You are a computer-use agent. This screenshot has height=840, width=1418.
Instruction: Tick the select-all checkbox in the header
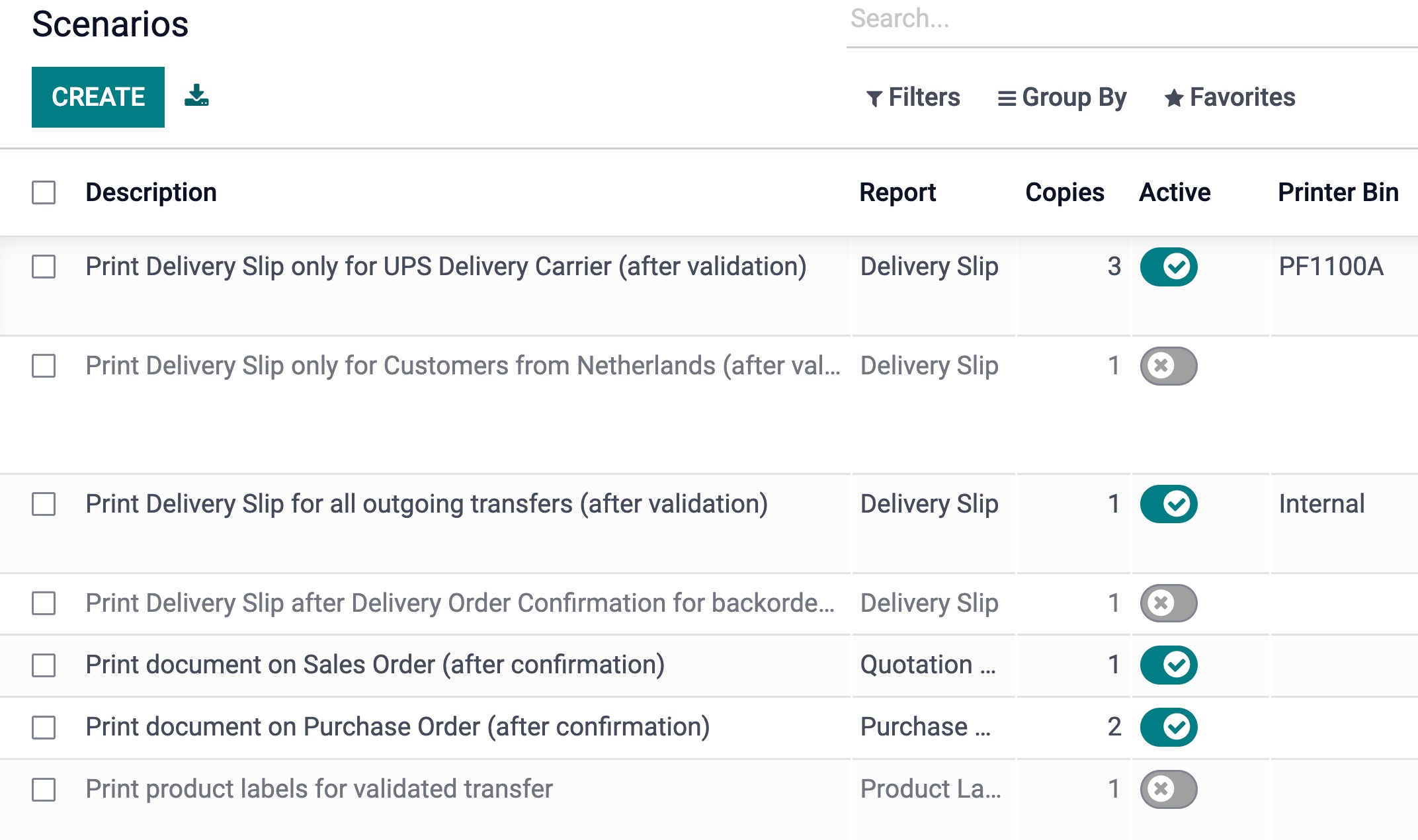pos(44,192)
